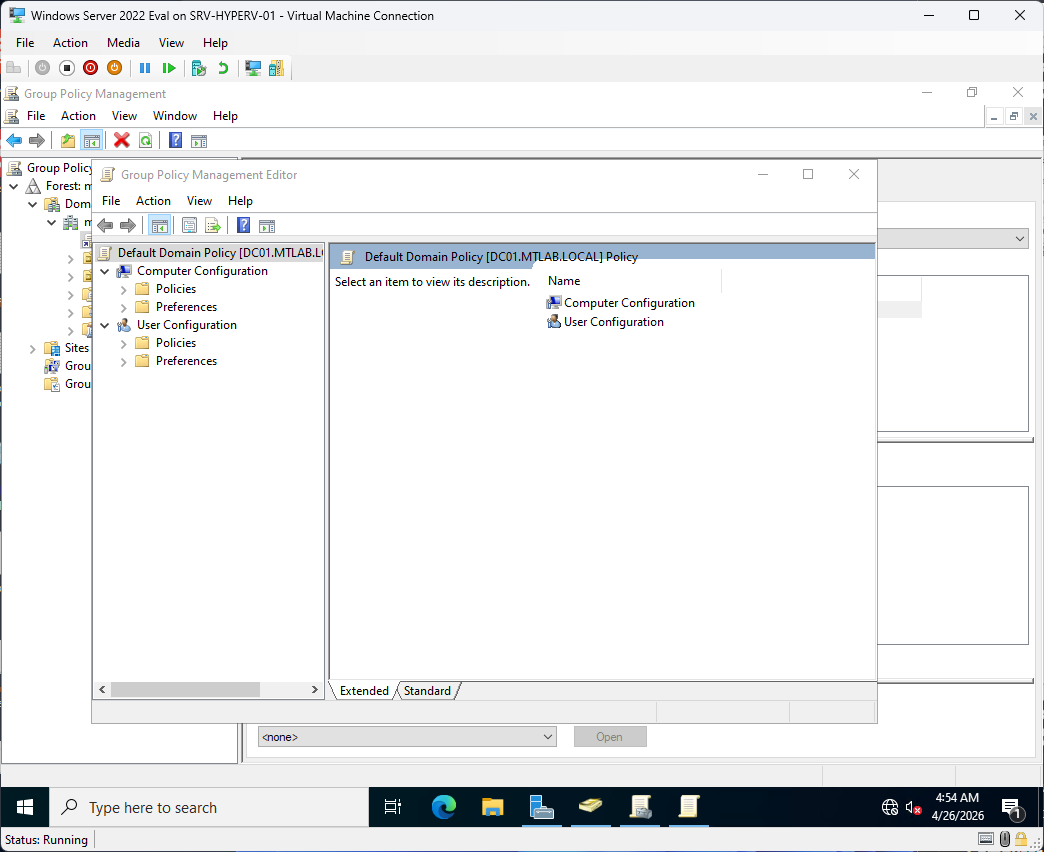Open Server Manager from taskbar
The height and width of the screenshot is (852, 1044).
click(x=541, y=807)
